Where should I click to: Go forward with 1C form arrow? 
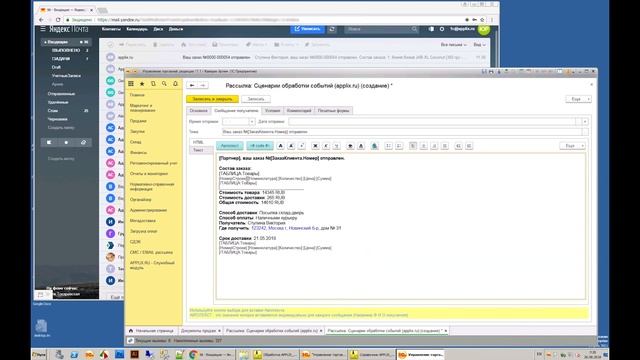click(x=203, y=85)
